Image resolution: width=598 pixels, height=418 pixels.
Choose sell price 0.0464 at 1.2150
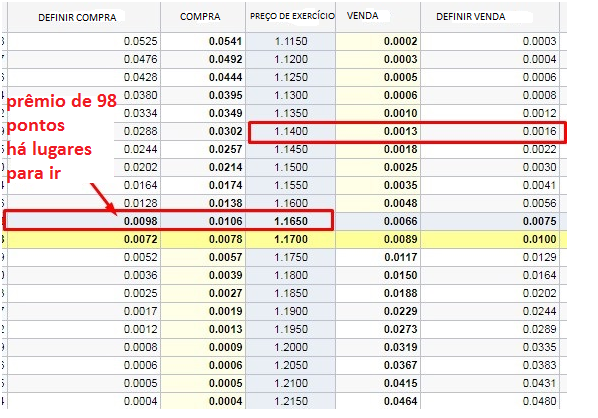click(400, 401)
